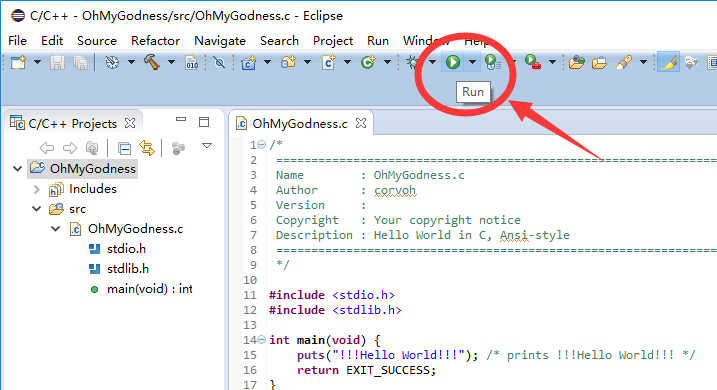Open the New wizard dropdown arrow
Image resolution: width=717 pixels, height=390 pixels.
pyautogui.click(x=37, y=62)
